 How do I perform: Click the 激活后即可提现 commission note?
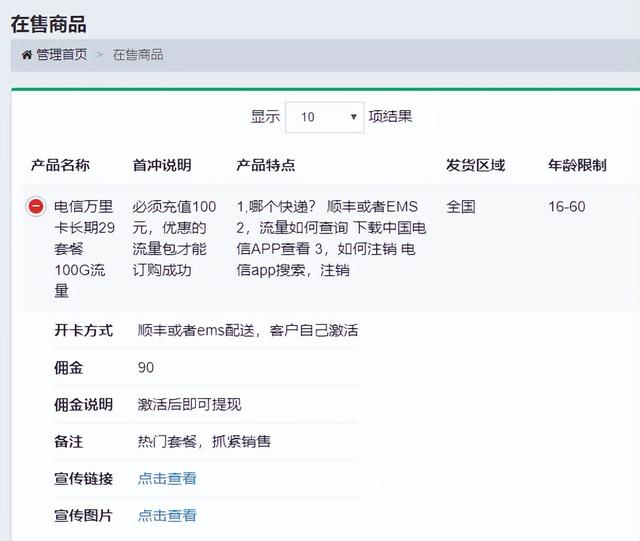[x=189, y=404]
